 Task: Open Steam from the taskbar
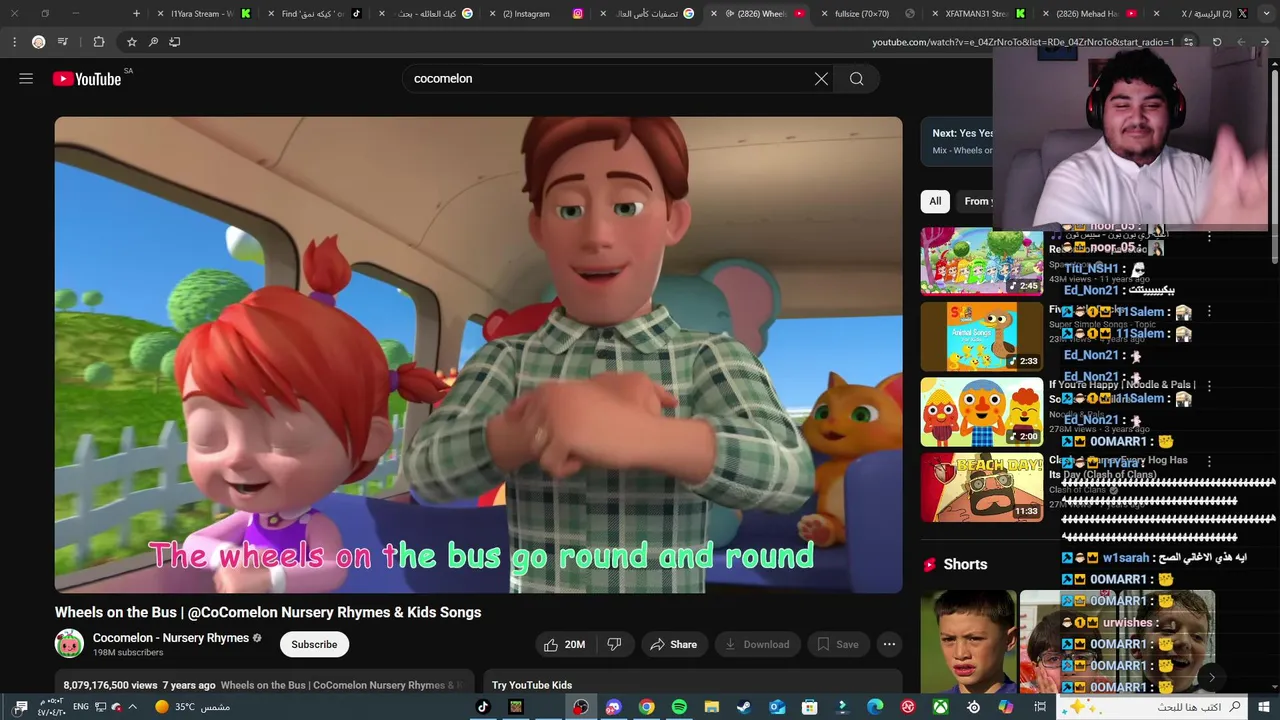tap(744, 707)
